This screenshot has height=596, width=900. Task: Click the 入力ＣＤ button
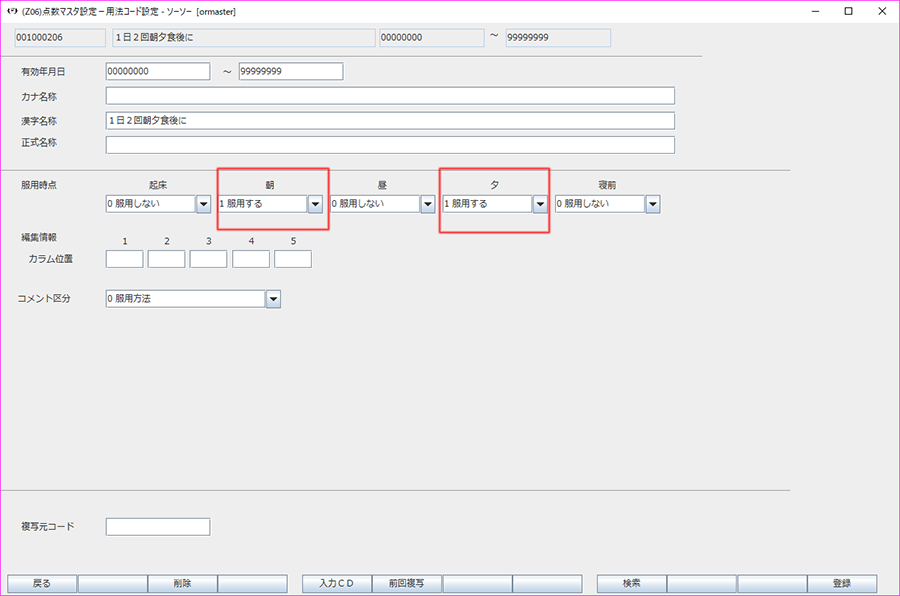pos(337,583)
